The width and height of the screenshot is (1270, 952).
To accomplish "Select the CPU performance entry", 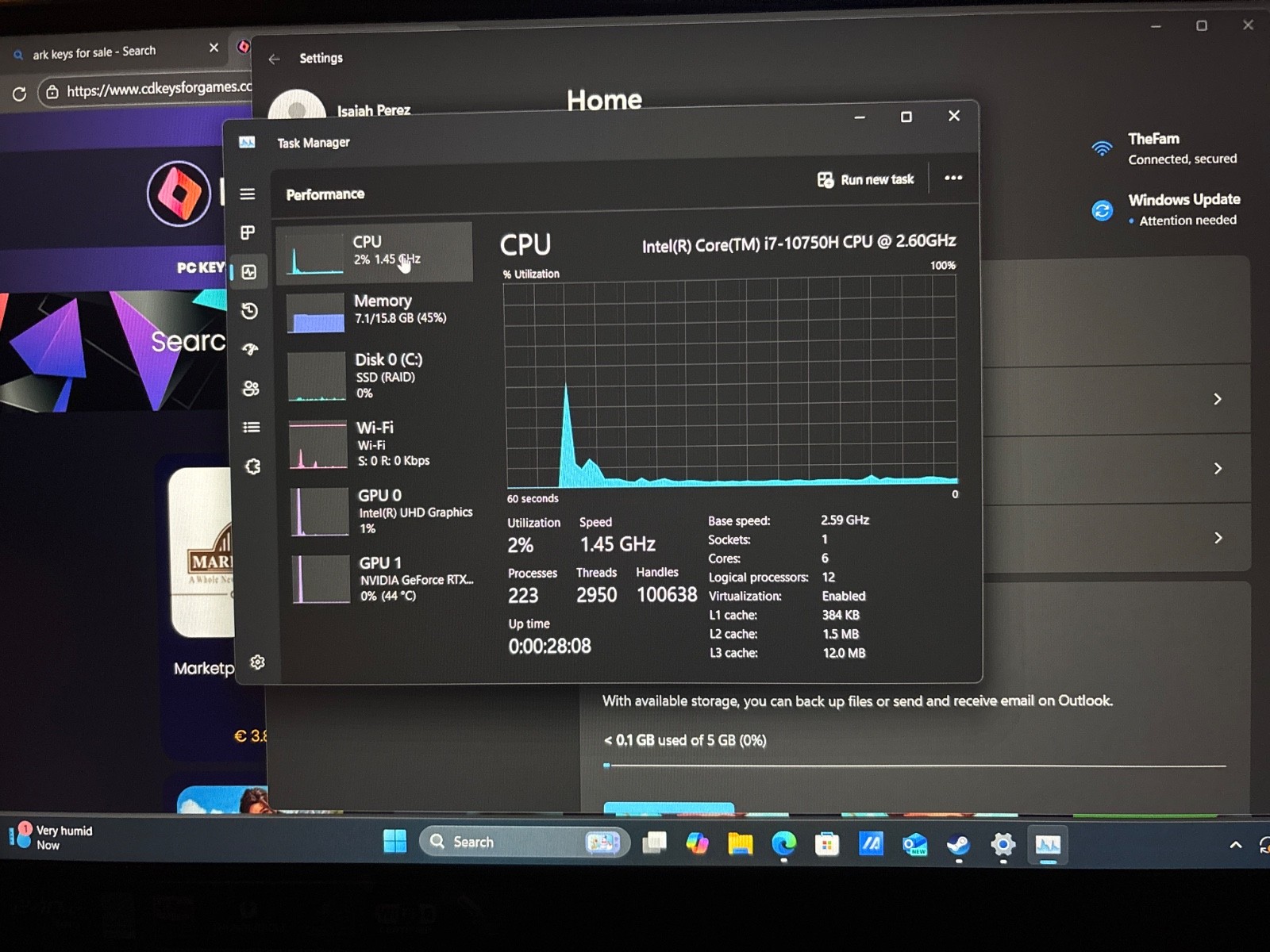I will pos(374,253).
